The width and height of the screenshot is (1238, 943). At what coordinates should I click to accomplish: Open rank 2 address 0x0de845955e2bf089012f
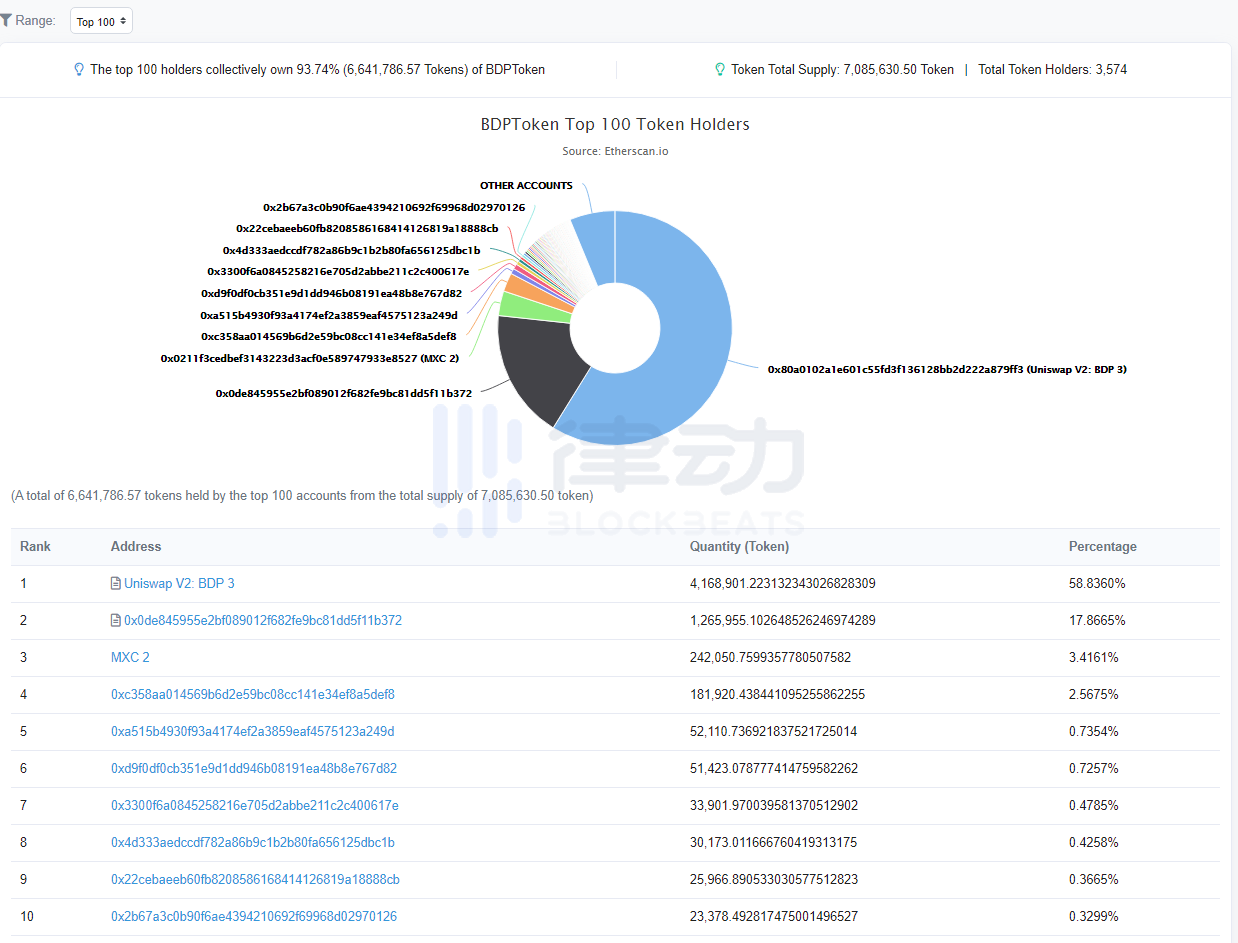[262, 620]
